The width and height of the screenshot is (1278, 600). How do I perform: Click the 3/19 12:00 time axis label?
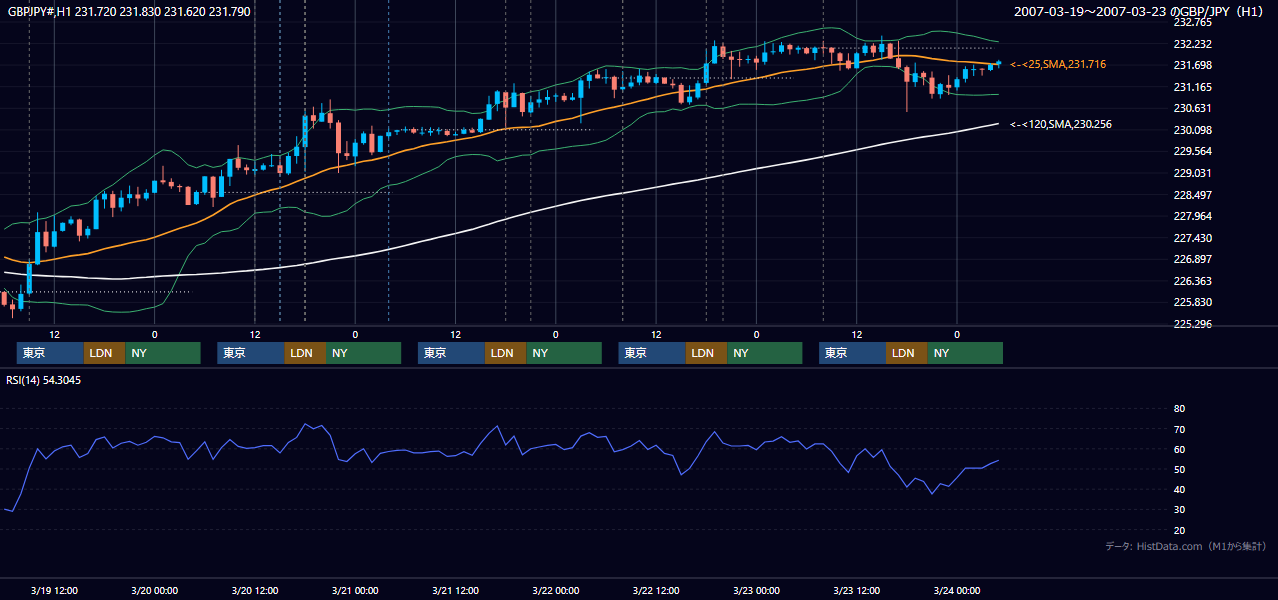[x=54, y=590]
